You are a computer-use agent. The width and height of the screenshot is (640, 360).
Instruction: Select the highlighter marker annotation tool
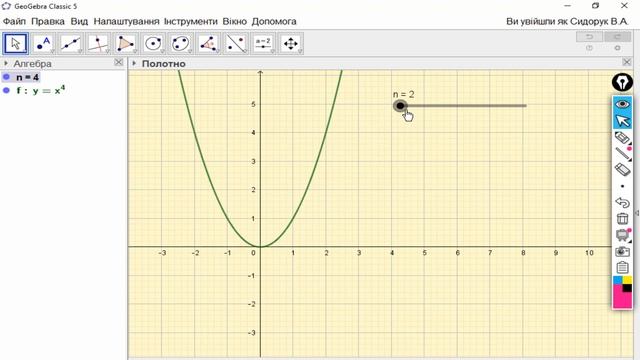[622, 138]
